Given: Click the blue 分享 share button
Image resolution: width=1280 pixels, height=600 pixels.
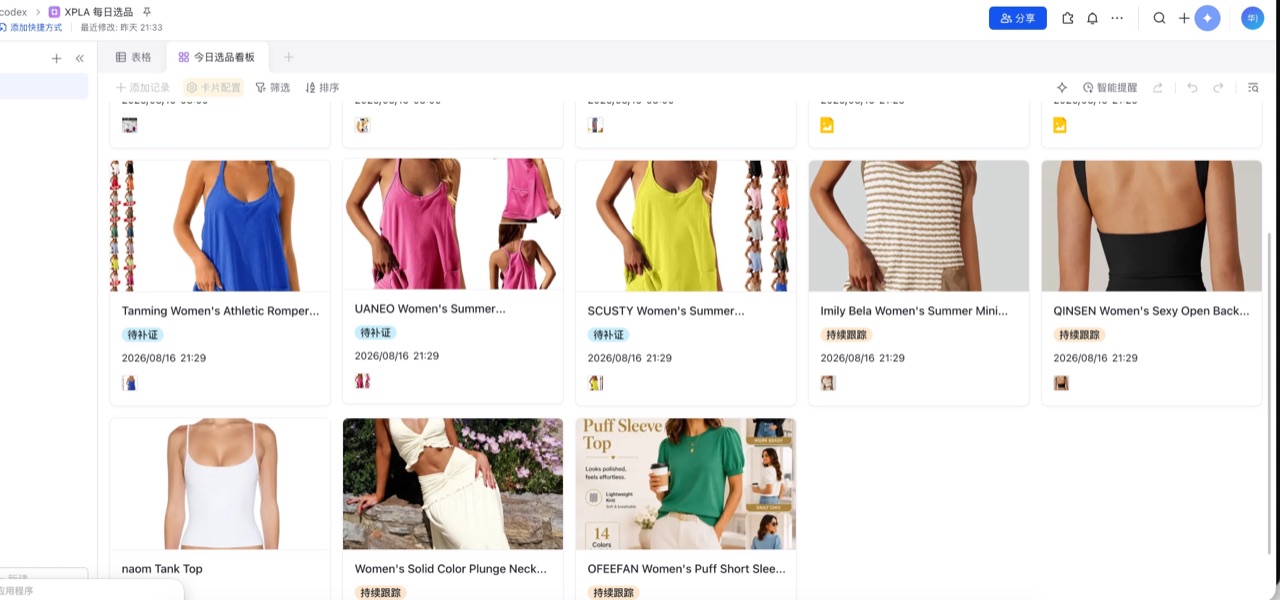Looking at the screenshot, I should pyautogui.click(x=1017, y=18).
